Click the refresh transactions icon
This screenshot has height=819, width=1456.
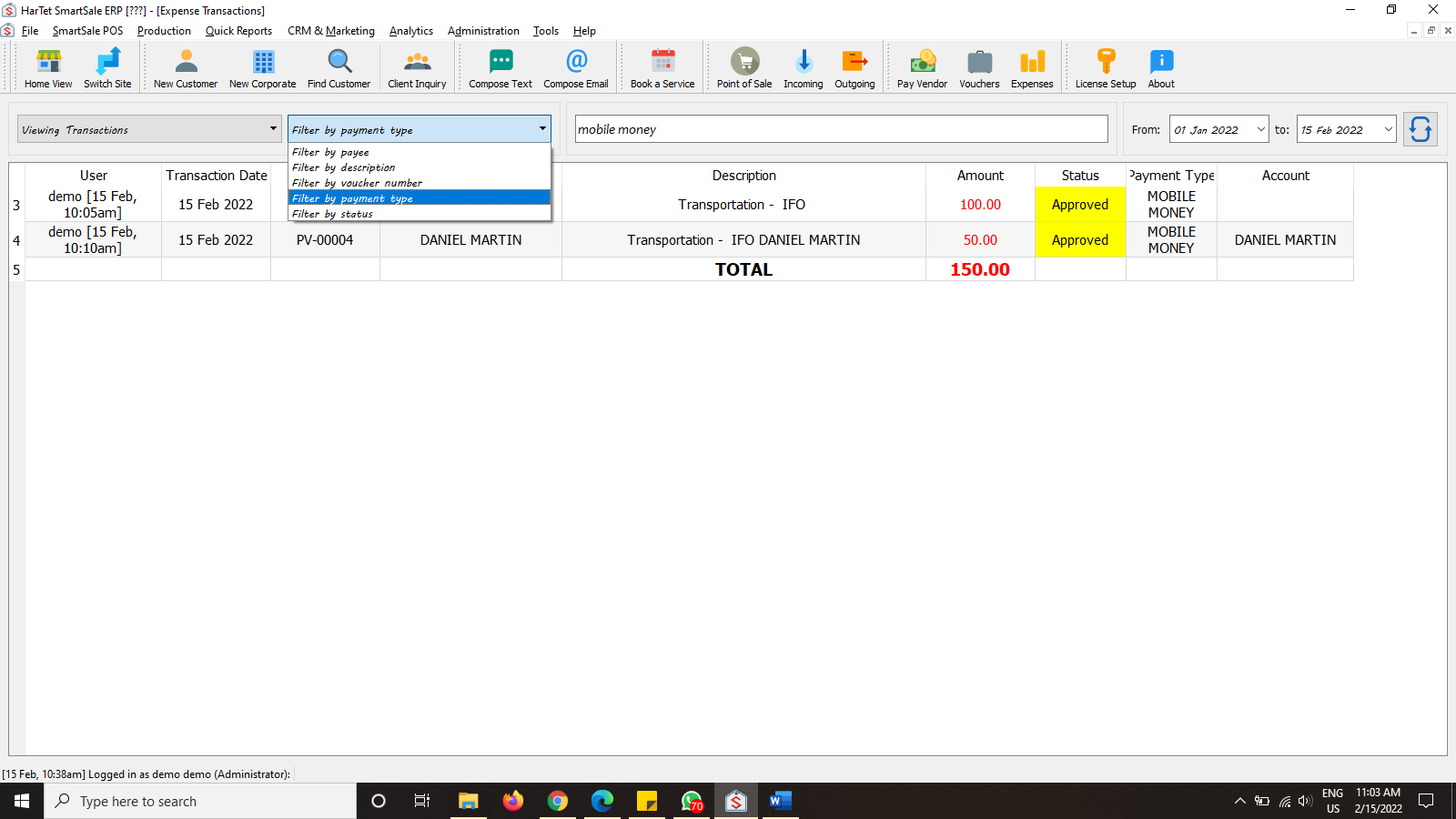click(x=1420, y=128)
